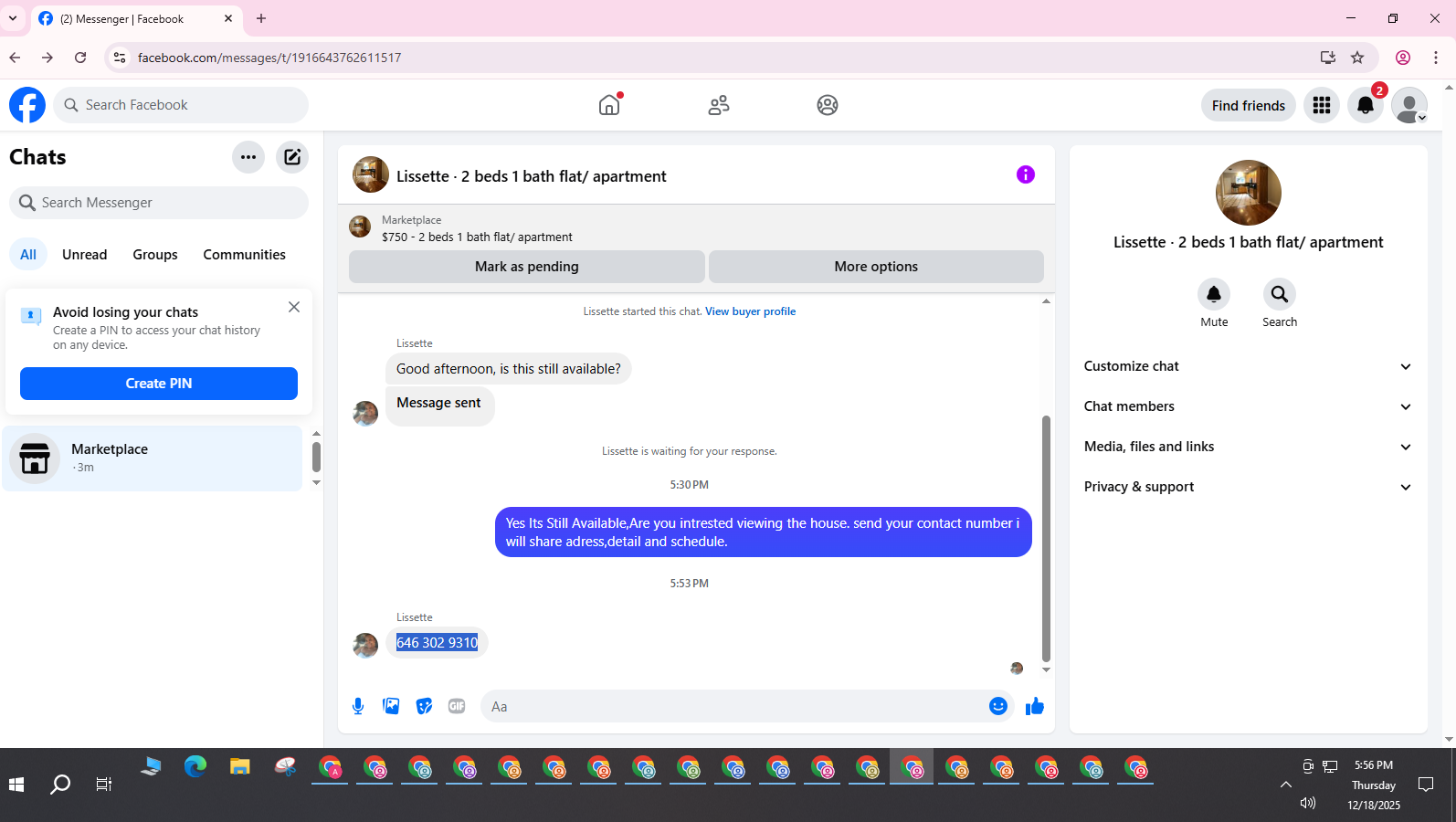Expand the Chat members section

[x=1248, y=406]
